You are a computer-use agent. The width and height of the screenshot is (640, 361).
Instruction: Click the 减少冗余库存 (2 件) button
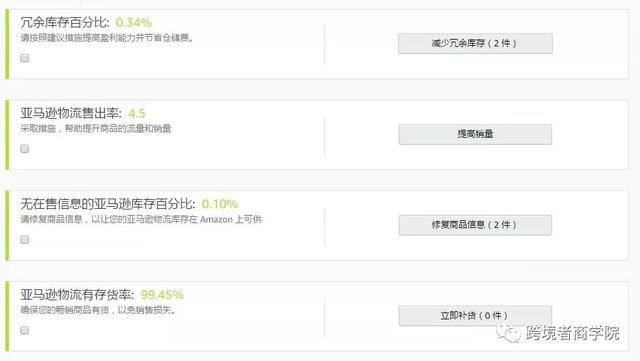pos(476,43)
